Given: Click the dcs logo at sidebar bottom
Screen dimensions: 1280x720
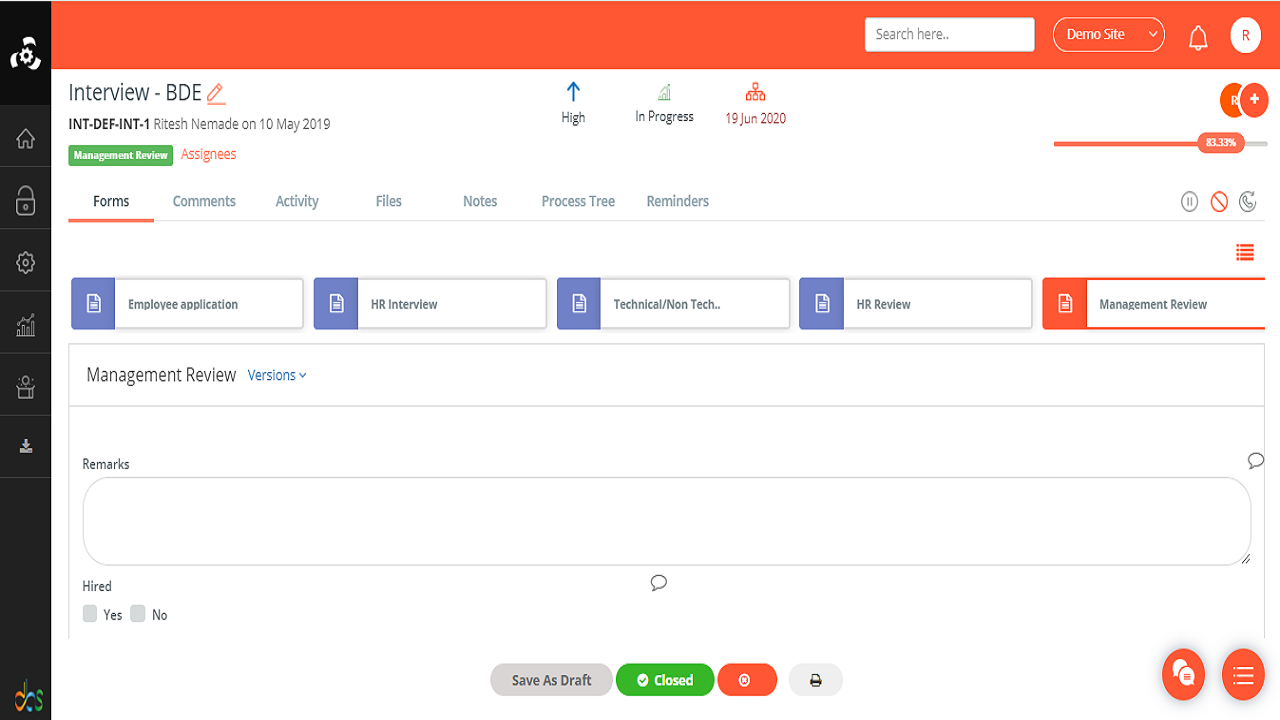Looking at the screenshot, I should (x=28, y=696).
